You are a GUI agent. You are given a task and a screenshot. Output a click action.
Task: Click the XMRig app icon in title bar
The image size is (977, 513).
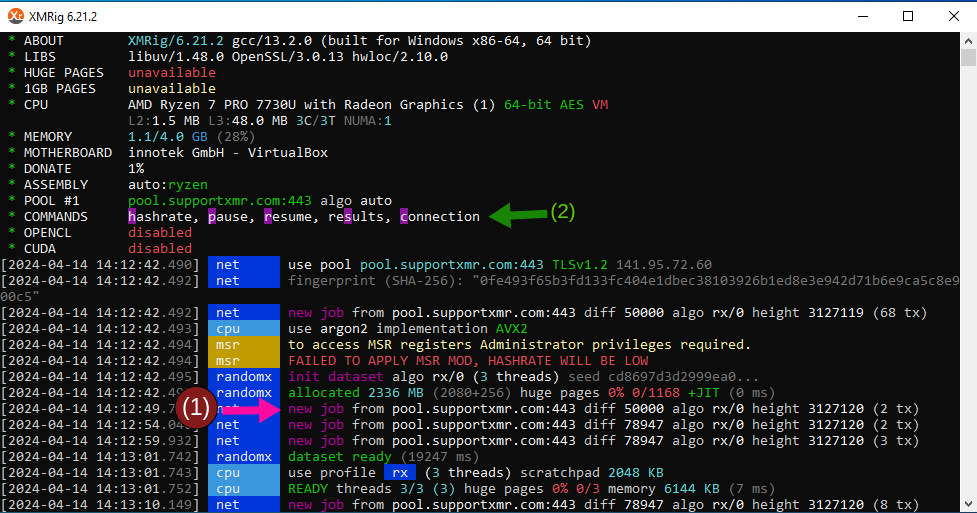pos(16,16)
